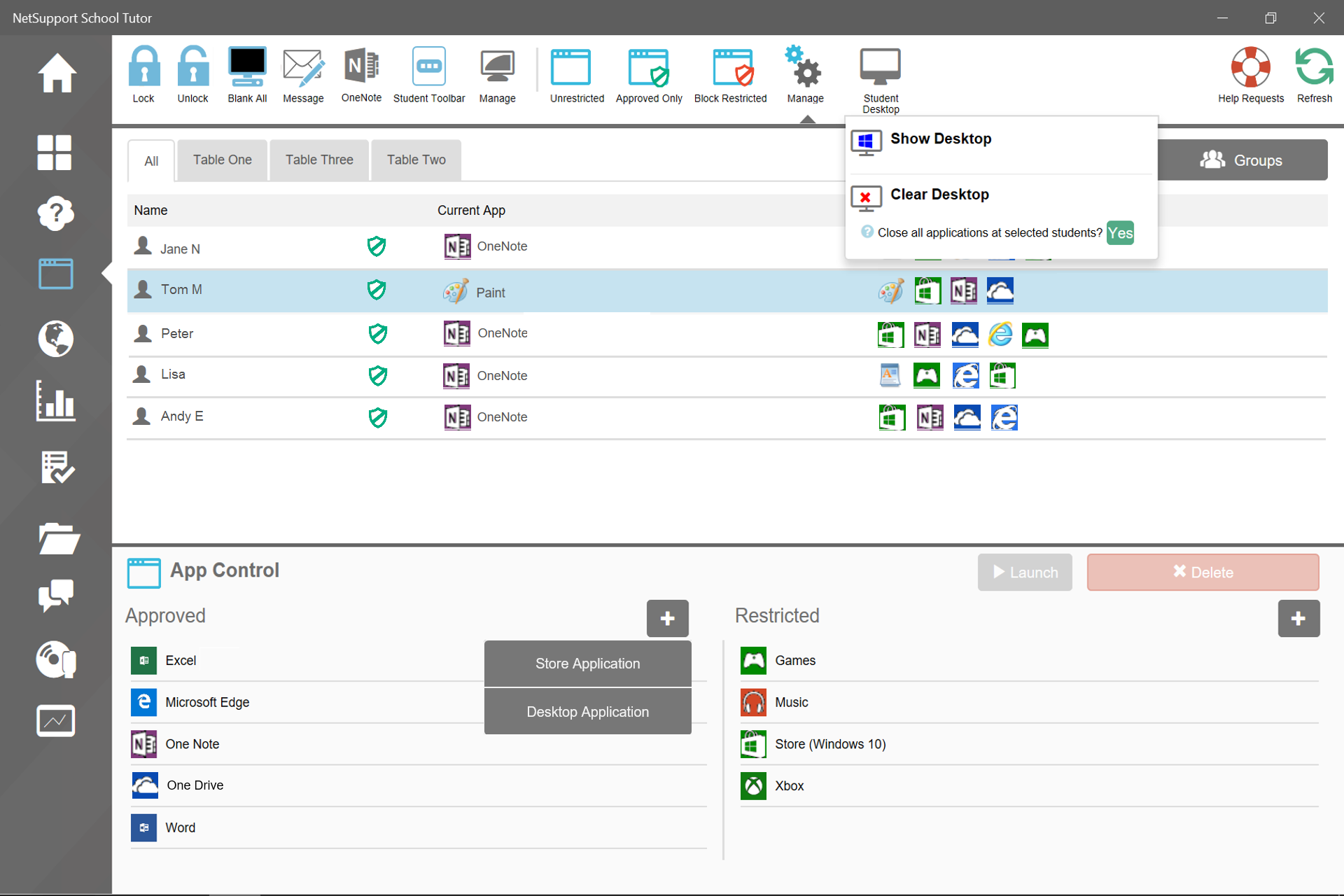1344x896 pixels.
Task: Click Yes to close all applications
Action: click(1119, 233)
